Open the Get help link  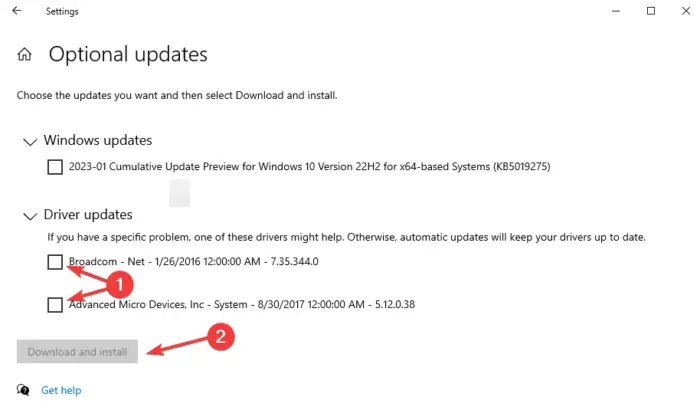pos(61,390)
